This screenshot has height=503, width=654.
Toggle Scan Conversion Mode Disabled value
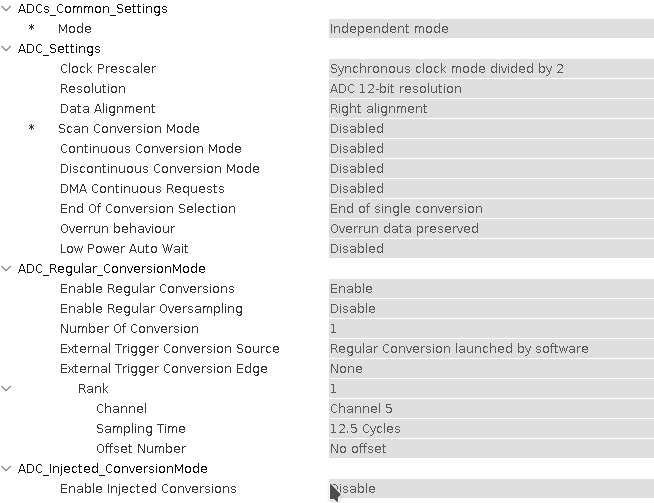tap(490, 129)
